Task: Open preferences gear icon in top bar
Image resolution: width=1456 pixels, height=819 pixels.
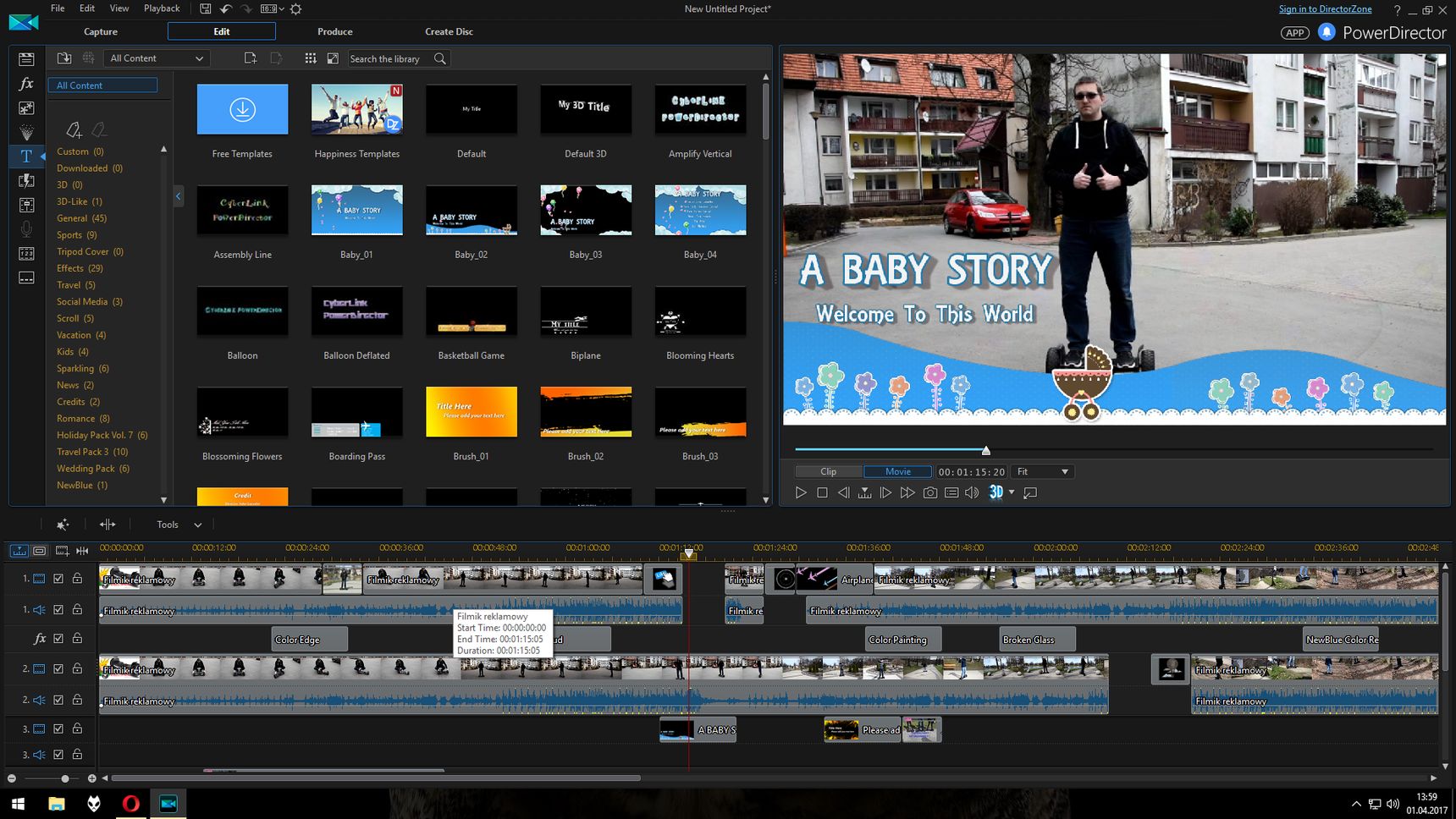Action: point(295,8)
